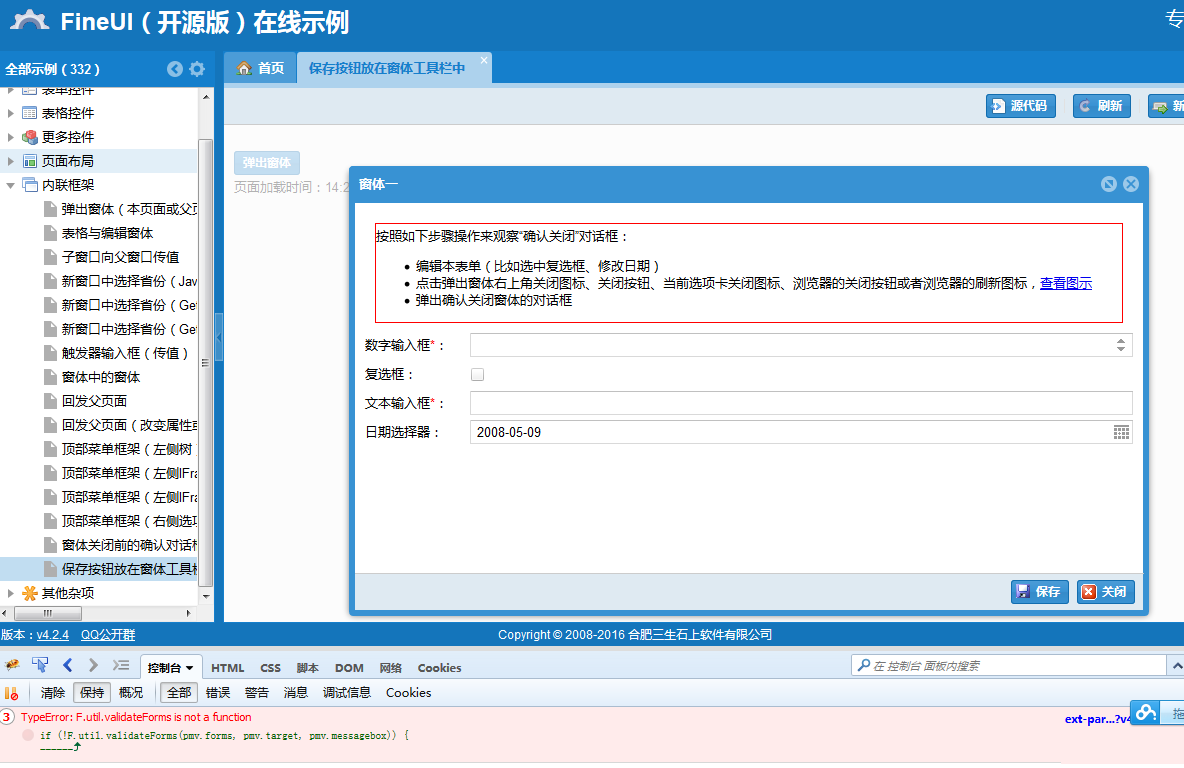Select 保存按钮放在窗体工具栏 tree item
The width and height of the screenshot is (1184, 768).
98,569
